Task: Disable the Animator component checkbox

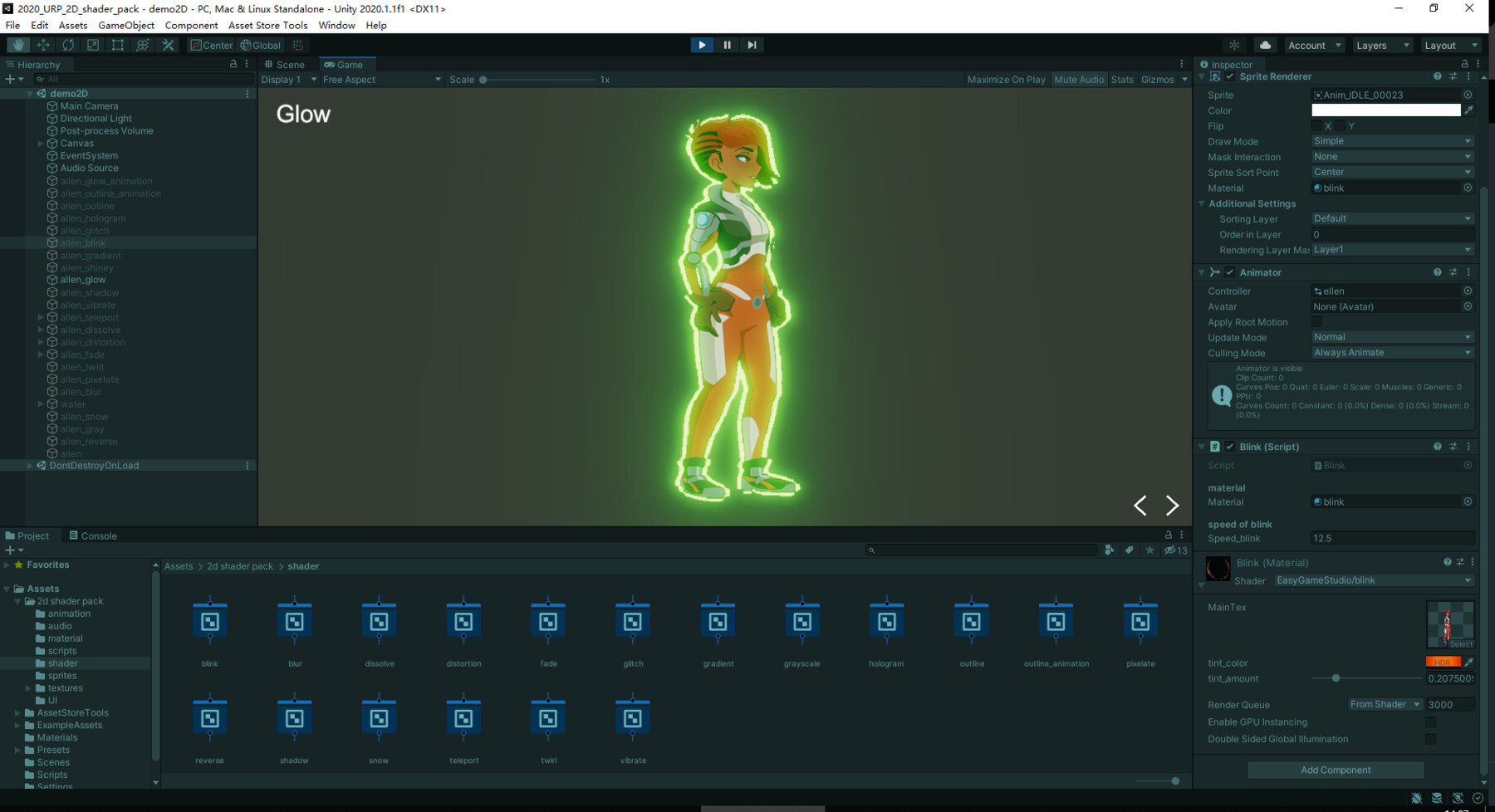Action: click(x=1230, y=271)
